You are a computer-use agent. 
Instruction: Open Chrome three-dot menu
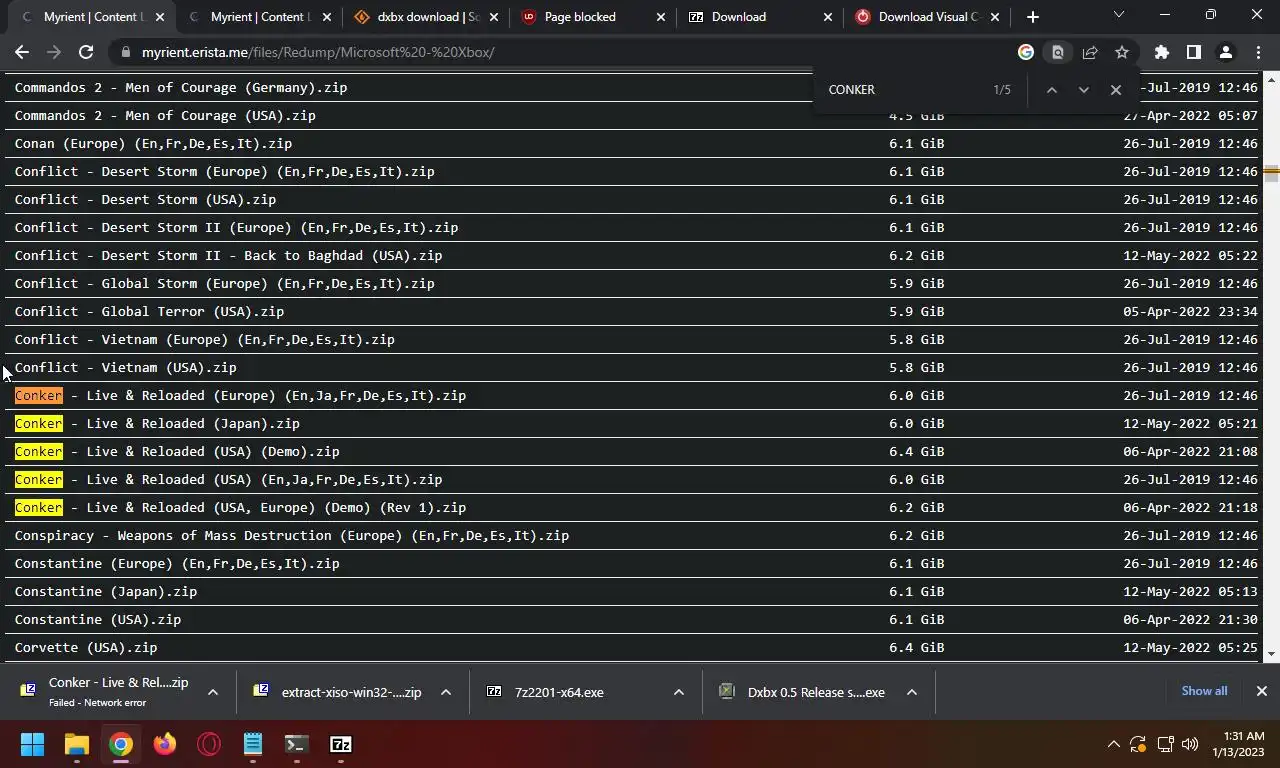pyautogui.click(x=1257, y=52)
